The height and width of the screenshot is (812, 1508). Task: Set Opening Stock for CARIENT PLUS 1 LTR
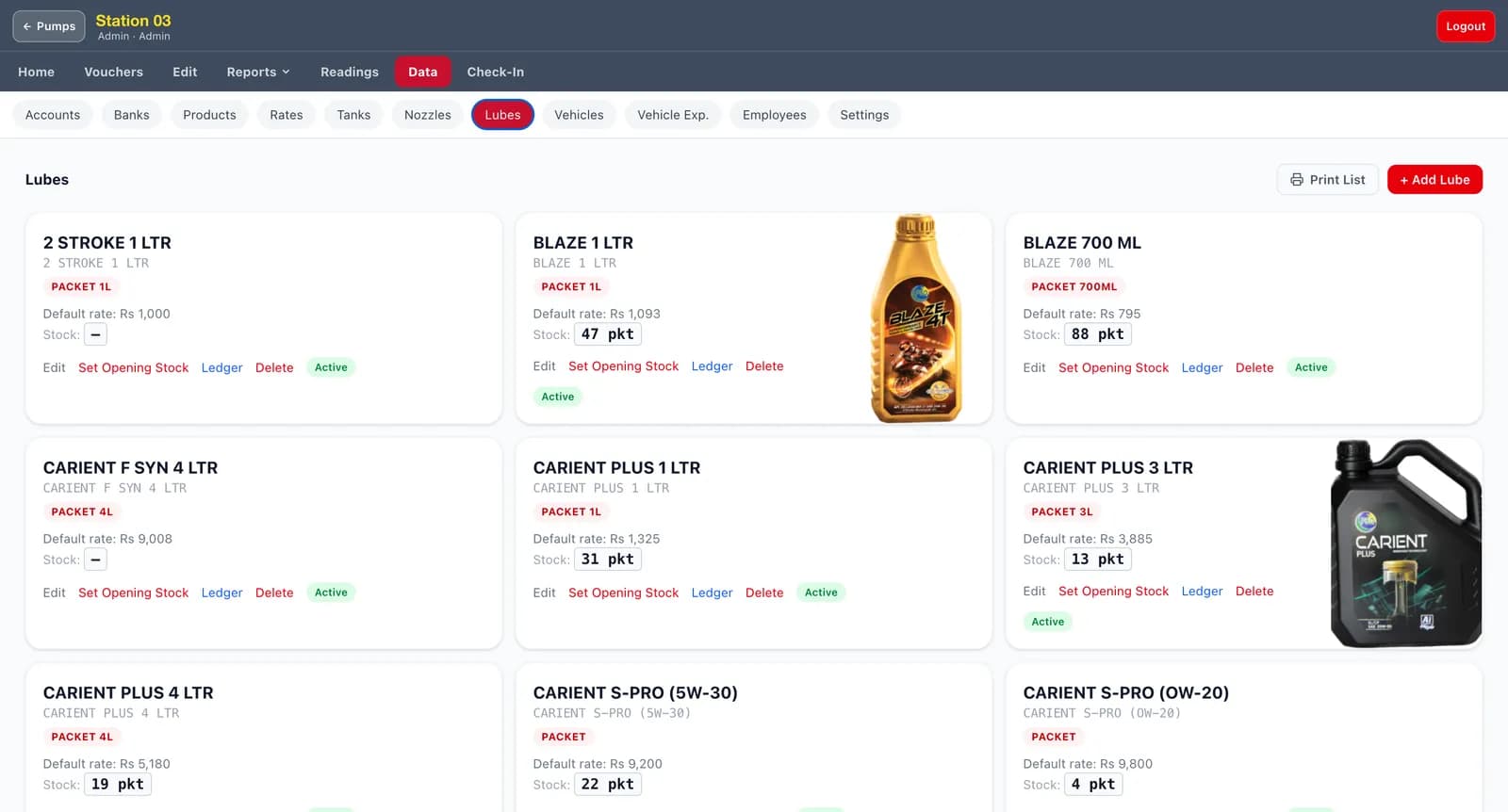point(623,593)
